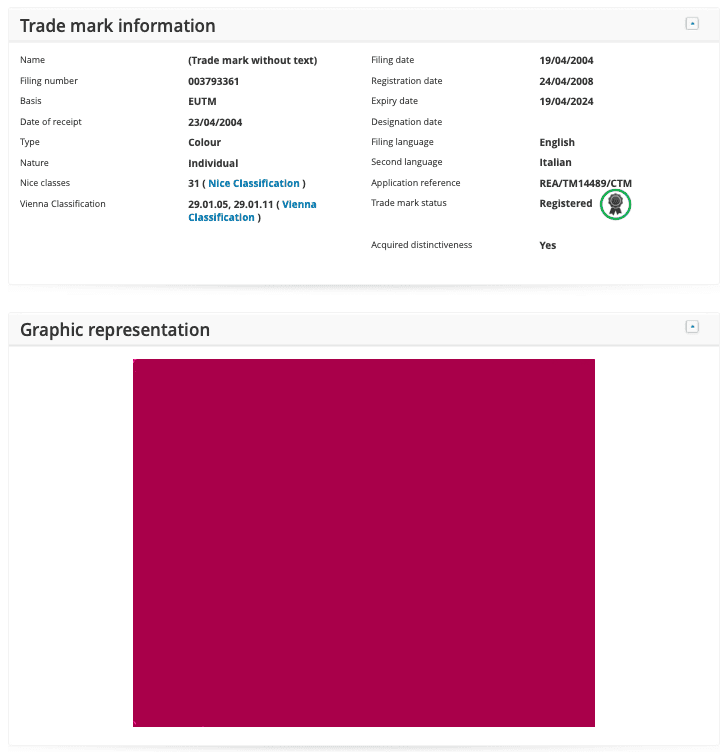Select the expiry date 19/04/2024
The width and height of the screenshot is (726, 752).
pos(566,101)
